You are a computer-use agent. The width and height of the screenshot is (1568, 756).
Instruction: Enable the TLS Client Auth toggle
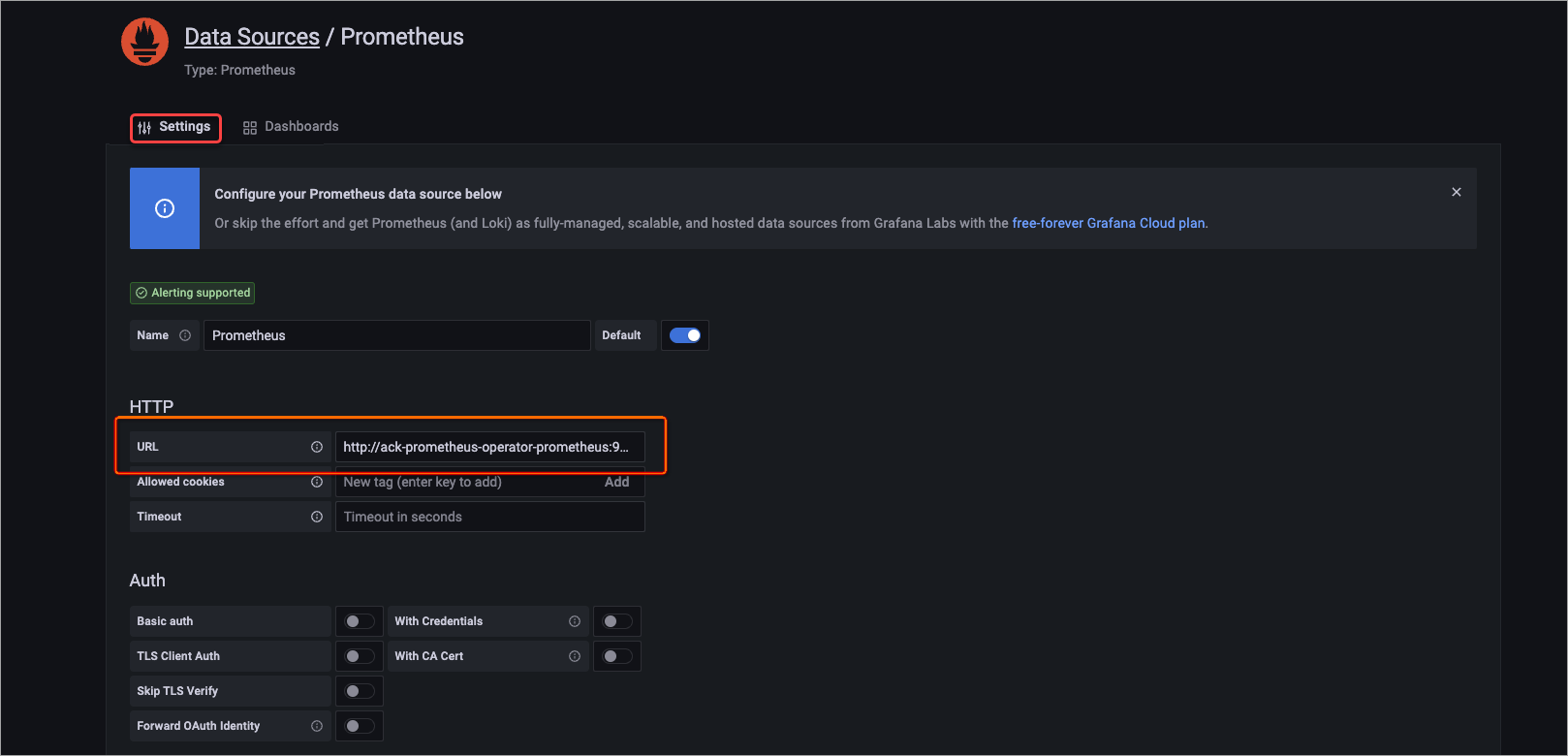click(360, 656)
